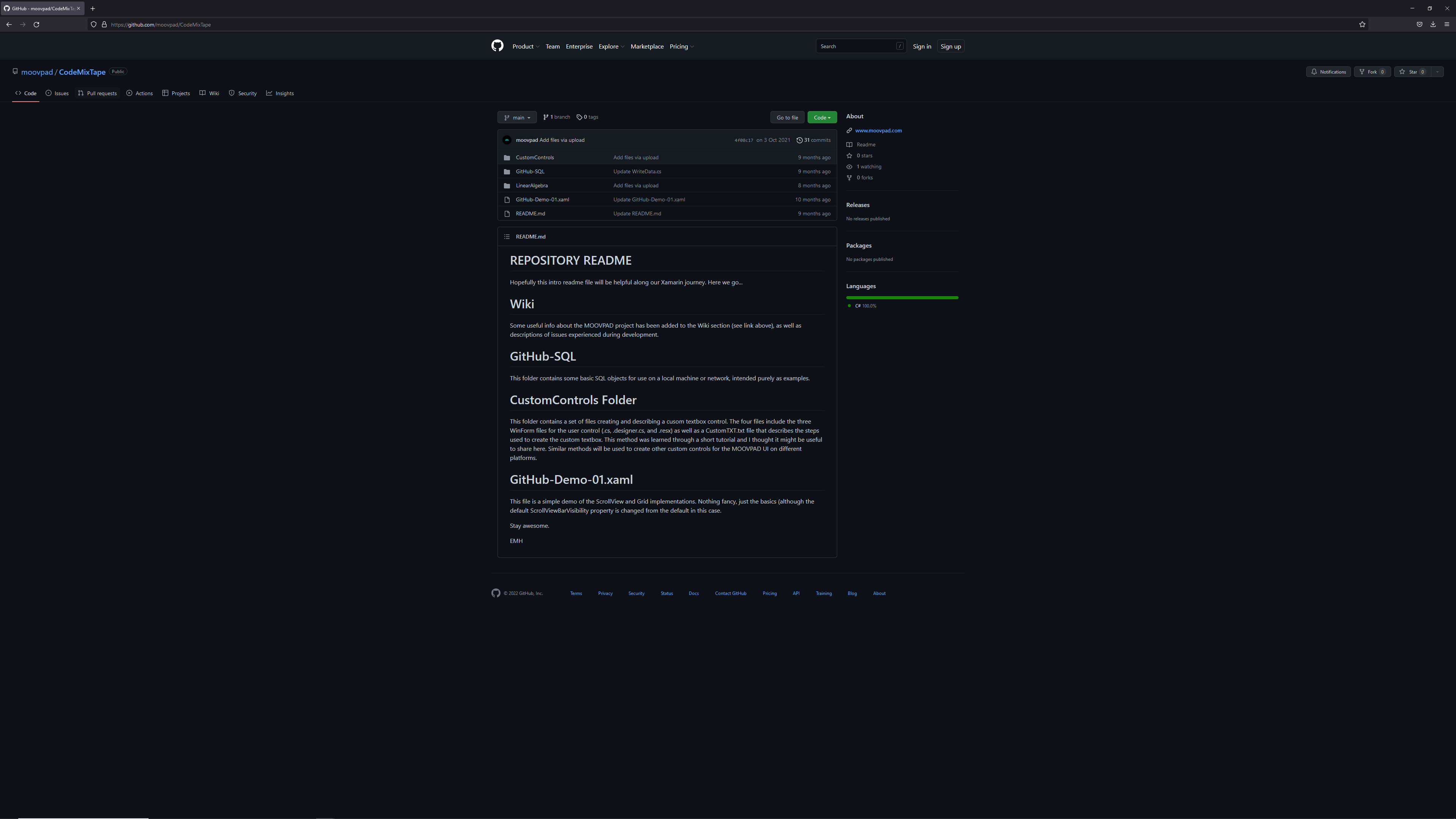Switch to the Issues tab
This screenshot has height=819, width=1456.
pyautogui.click(x=57, y=93)
